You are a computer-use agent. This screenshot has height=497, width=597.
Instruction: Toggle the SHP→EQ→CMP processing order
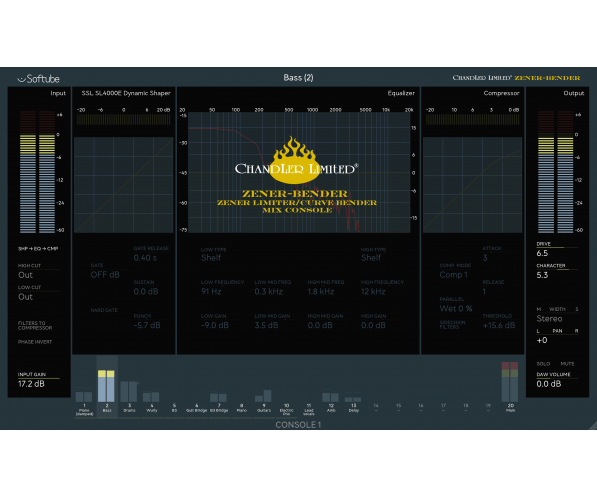(38, 249)
